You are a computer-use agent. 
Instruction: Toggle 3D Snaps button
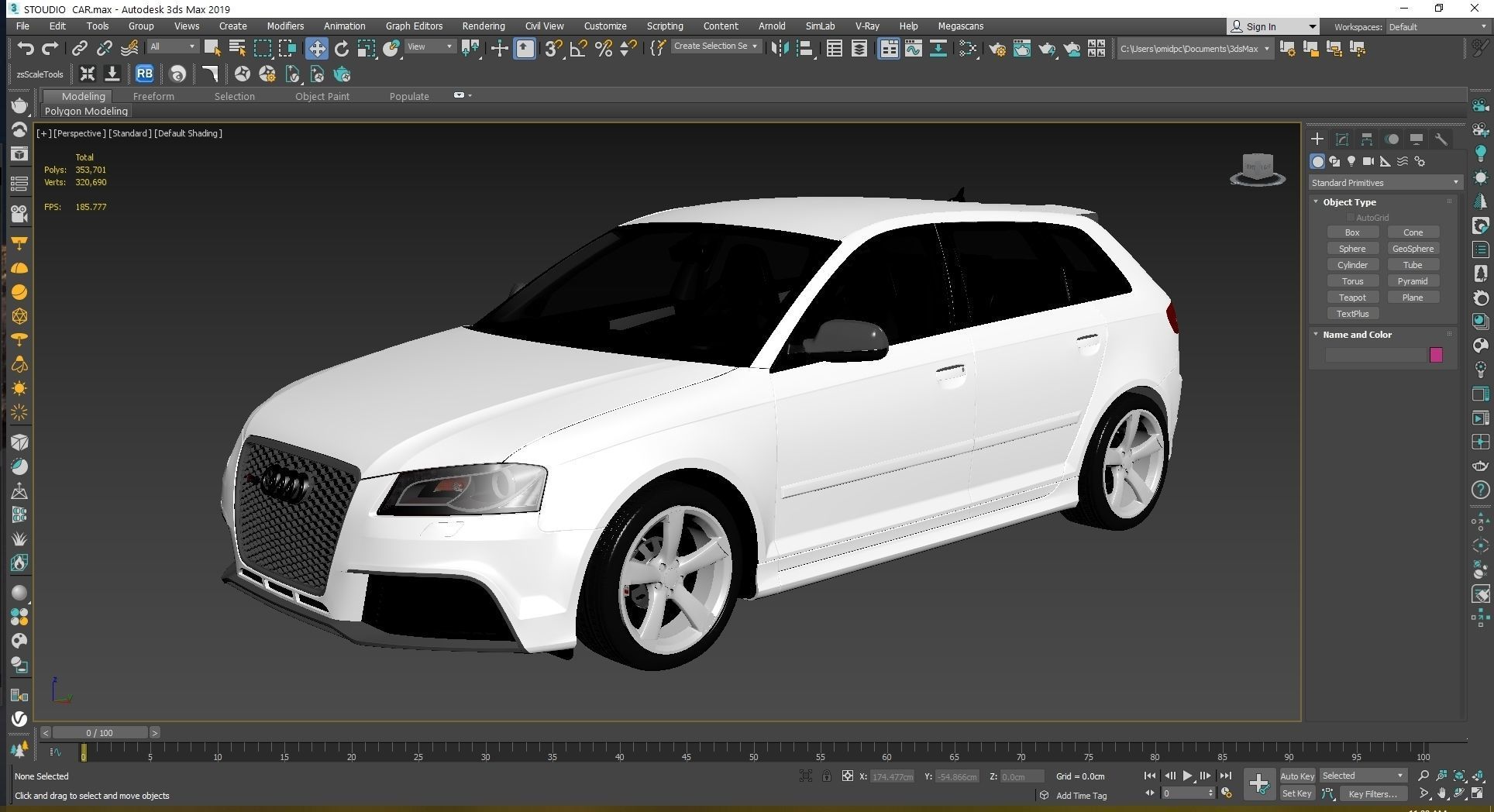[x=553, y=49]
